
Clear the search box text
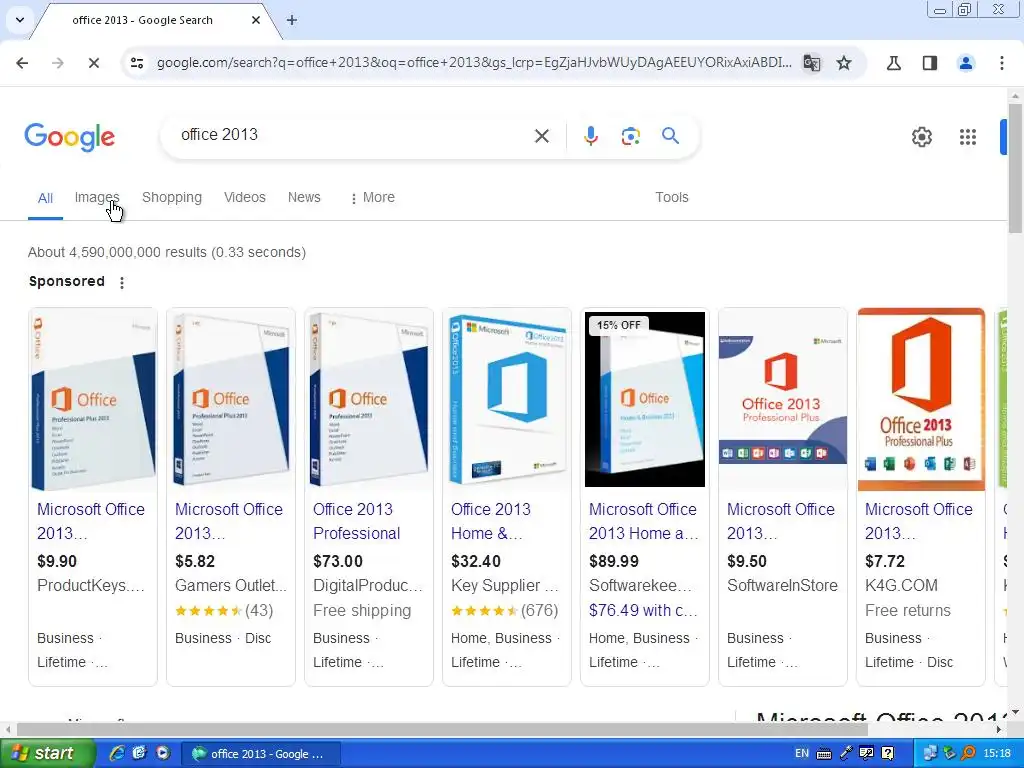tap(541, 136)
